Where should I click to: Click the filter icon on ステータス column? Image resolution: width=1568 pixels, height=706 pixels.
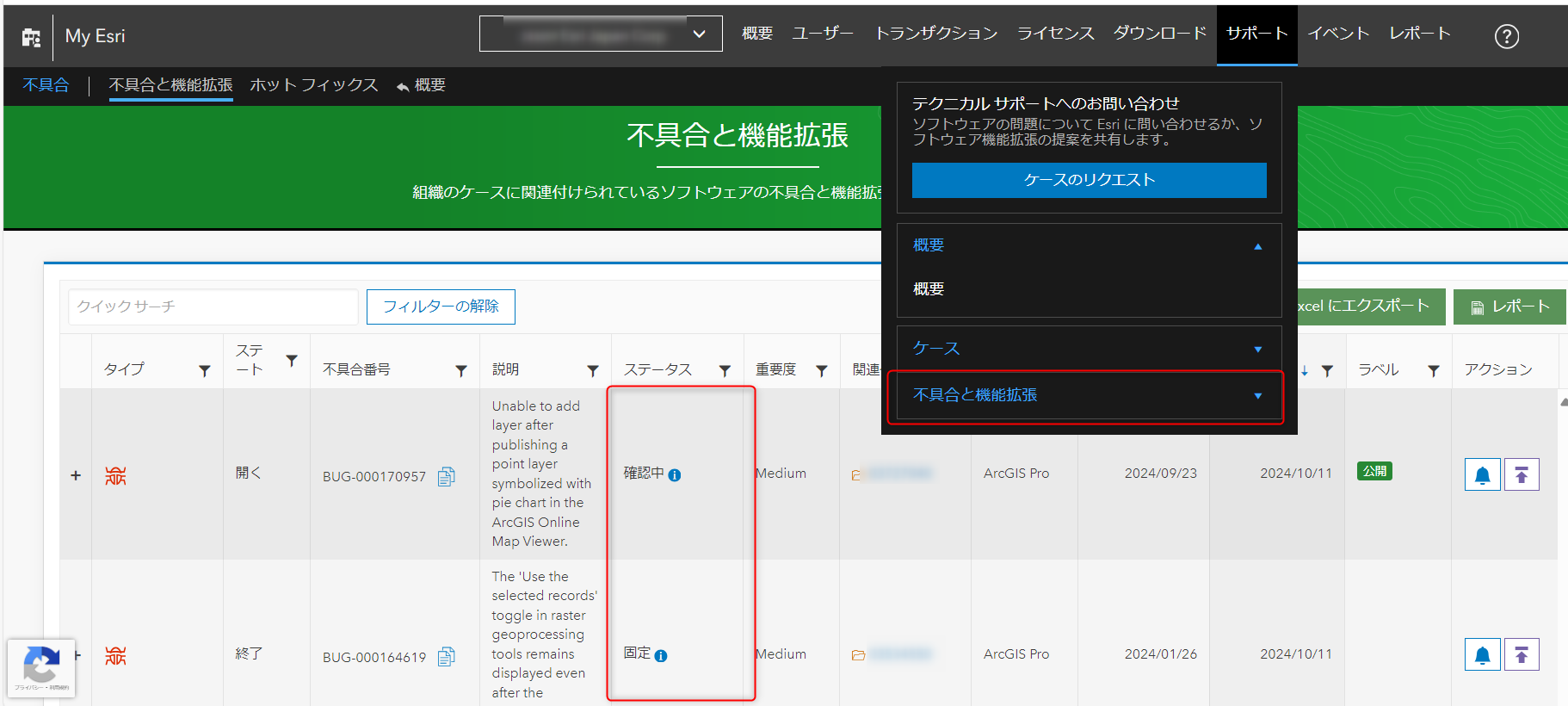[725, 371]
